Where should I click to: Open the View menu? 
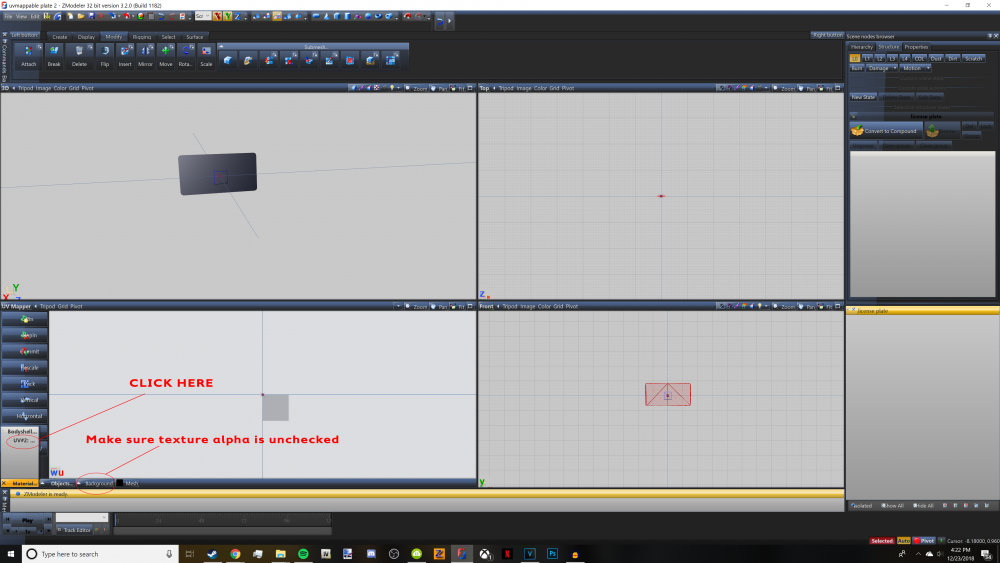pos(21,16)
